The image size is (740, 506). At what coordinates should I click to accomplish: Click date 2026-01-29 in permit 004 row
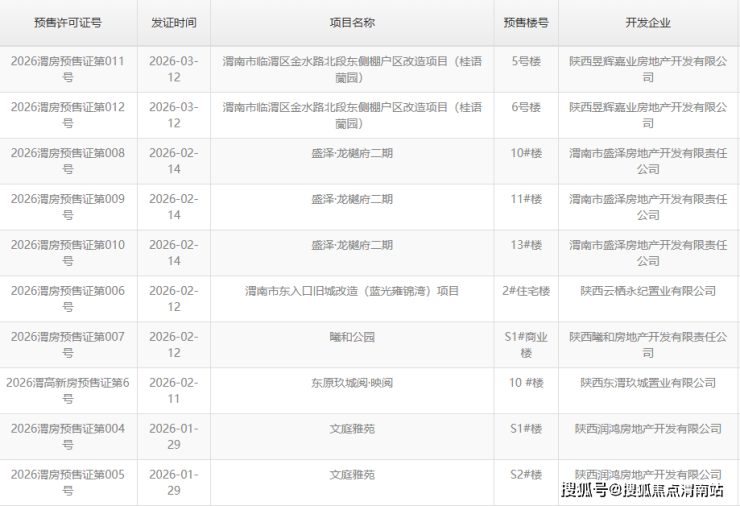tap(174, 437)
